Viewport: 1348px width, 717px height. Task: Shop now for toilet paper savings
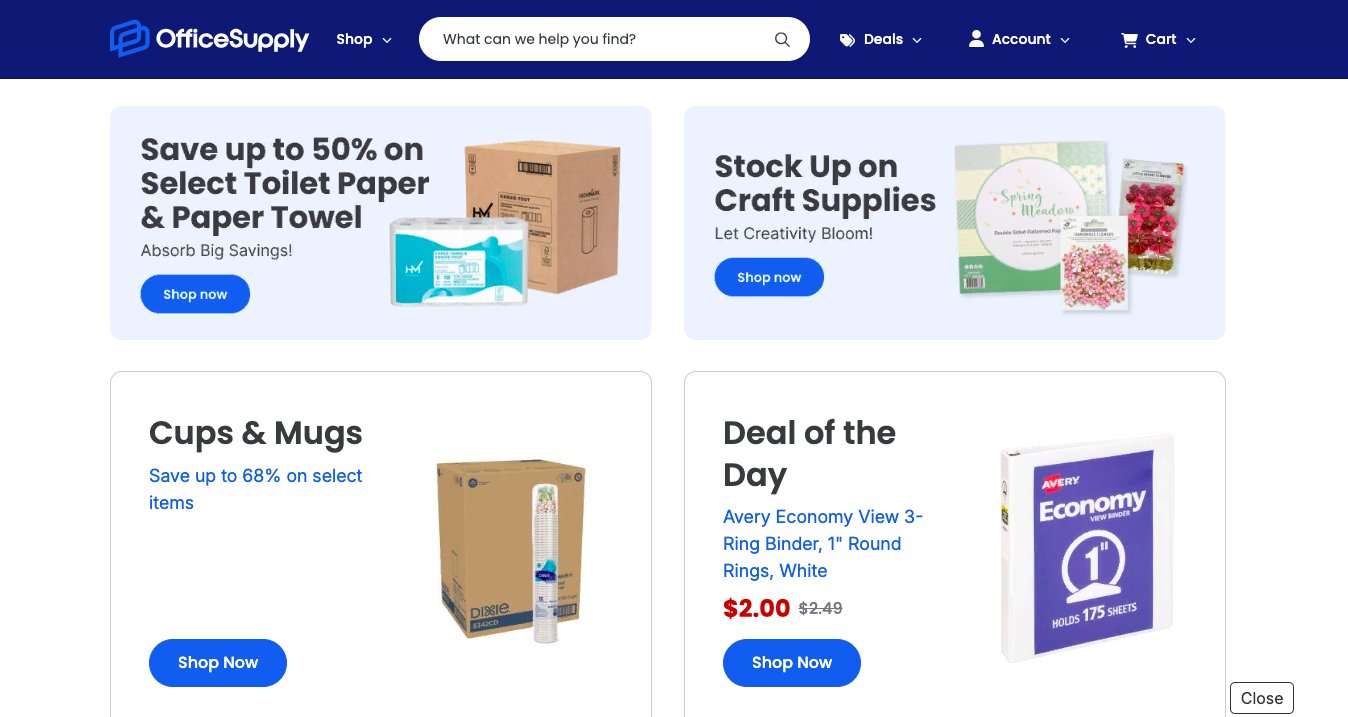195,294
